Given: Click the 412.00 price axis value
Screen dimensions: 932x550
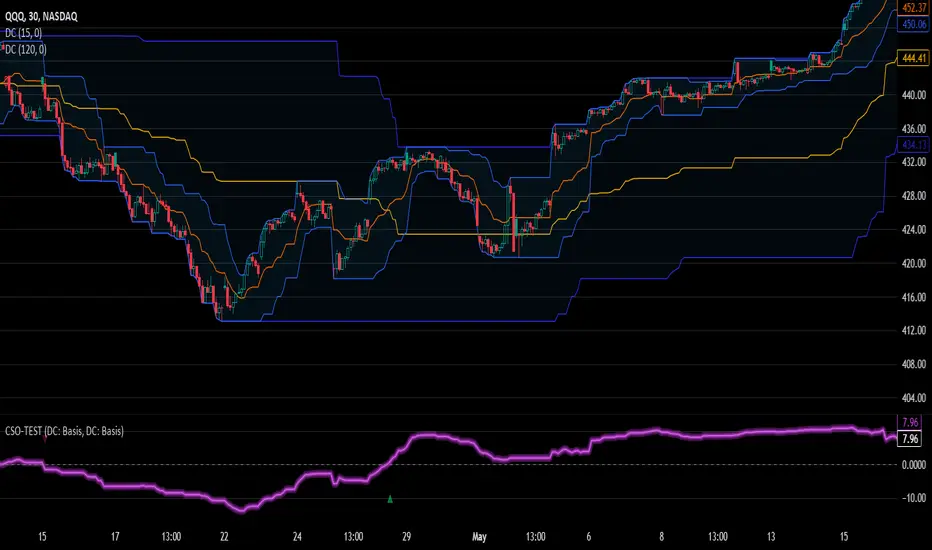Looking at the screenshot, I should [x=914, y=331].
